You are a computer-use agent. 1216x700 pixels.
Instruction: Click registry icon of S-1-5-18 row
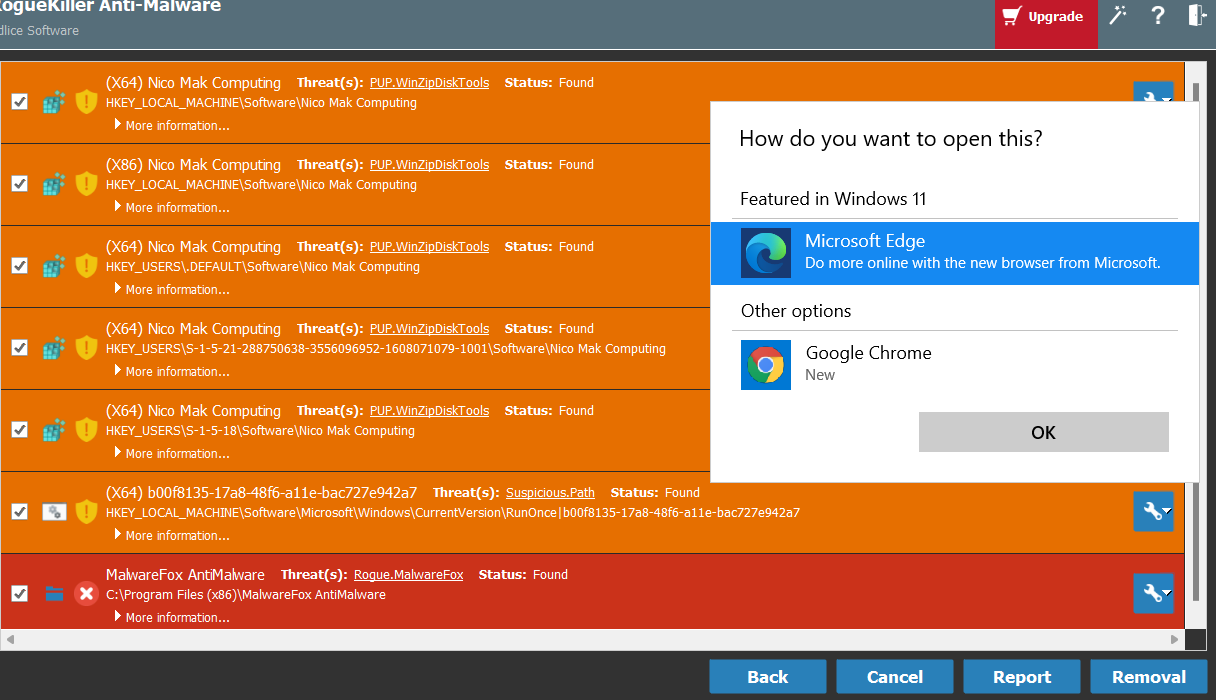pos(54,430)
